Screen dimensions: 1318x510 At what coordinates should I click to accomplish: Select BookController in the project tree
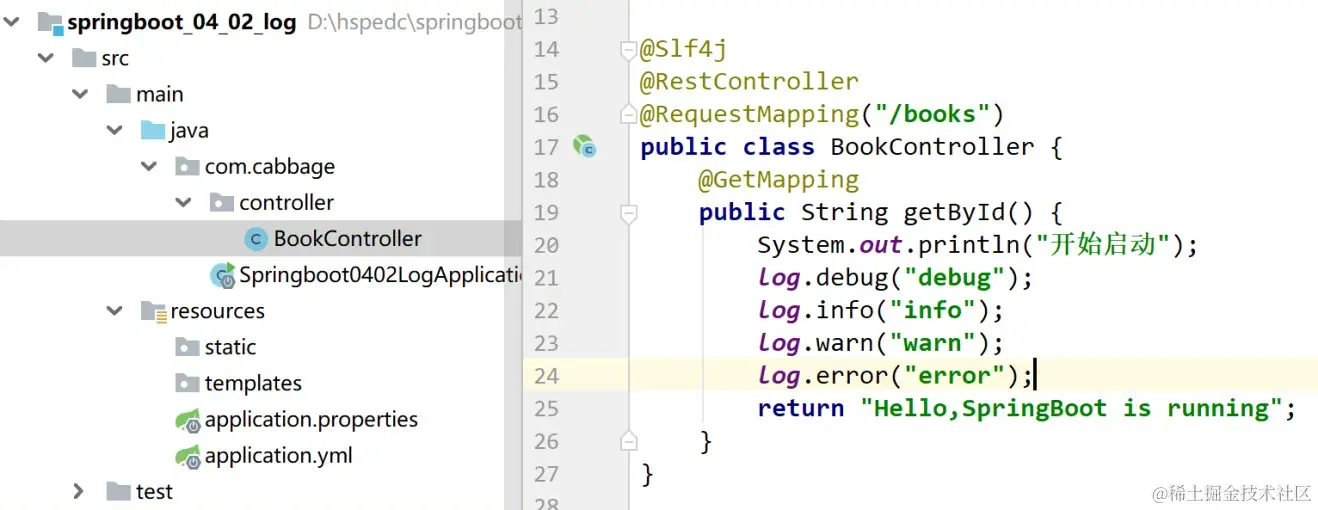(x=348, y=238)
